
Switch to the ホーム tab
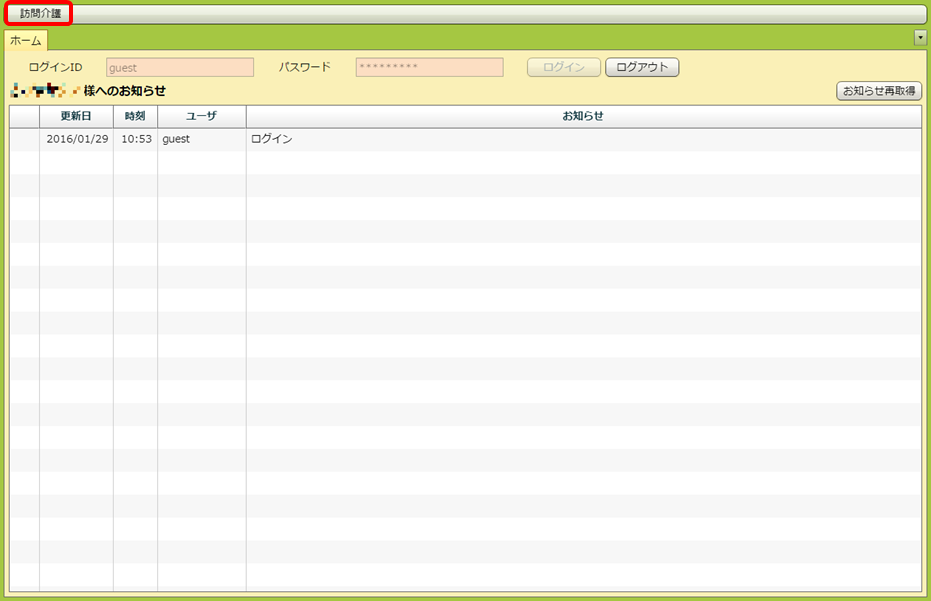pos(25,41)
